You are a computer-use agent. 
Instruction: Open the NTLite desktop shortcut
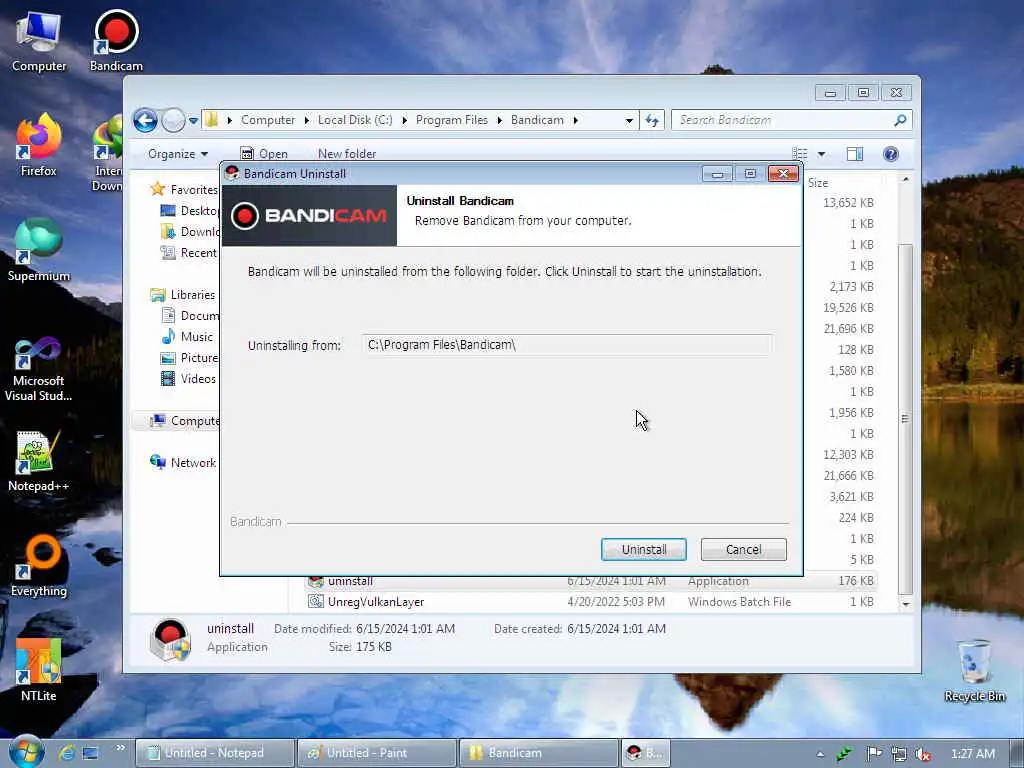point(39,670)
